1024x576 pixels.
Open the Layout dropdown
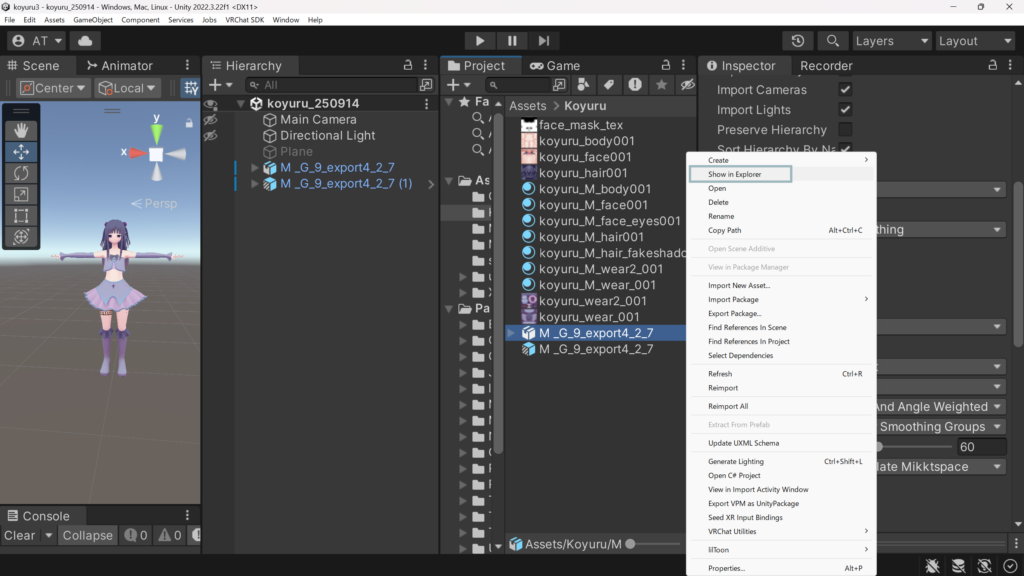(x=975, y=40)
